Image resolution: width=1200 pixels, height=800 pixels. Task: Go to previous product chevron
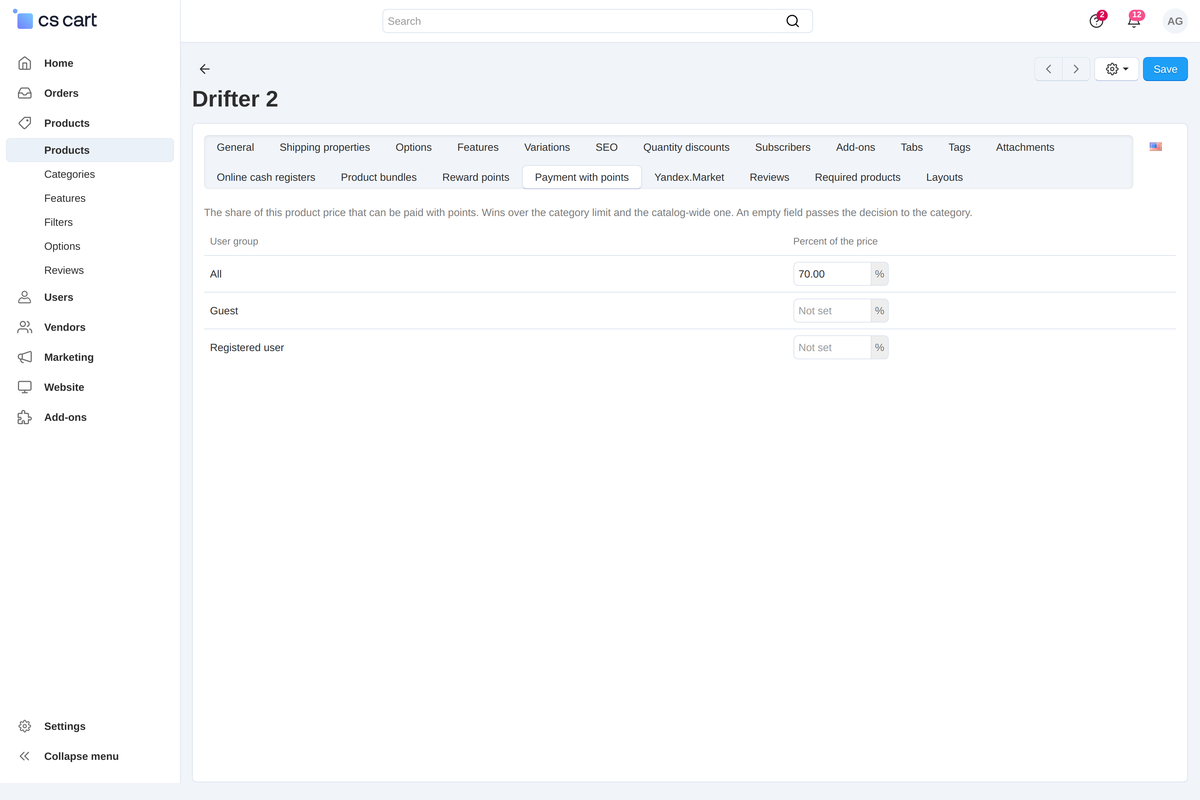[x=1048, y=69]
